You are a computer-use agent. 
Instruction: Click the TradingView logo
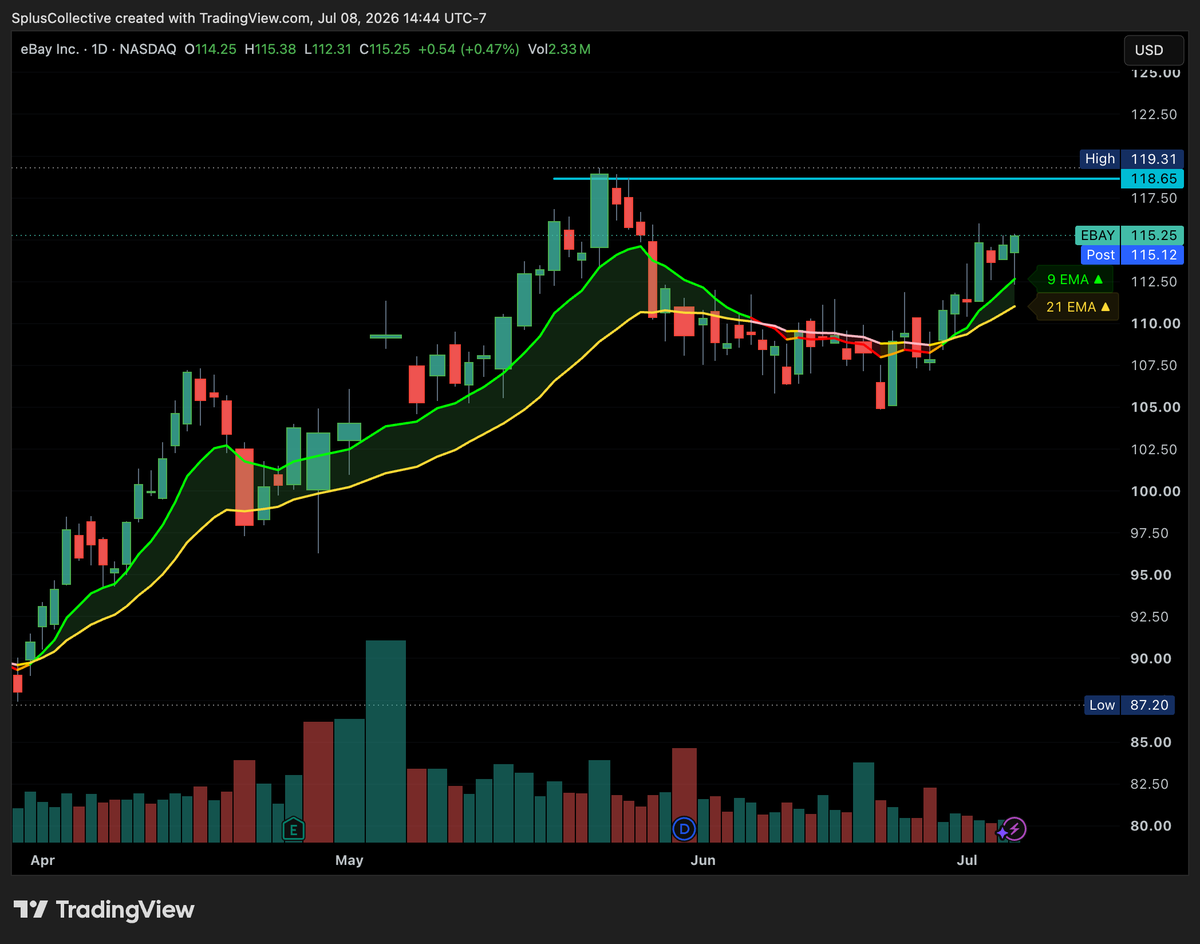(x=104, y=909)
